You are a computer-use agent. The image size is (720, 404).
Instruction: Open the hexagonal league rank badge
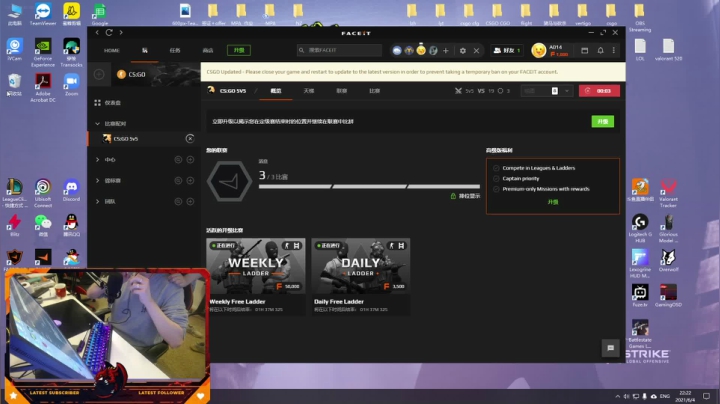[229, 181]
